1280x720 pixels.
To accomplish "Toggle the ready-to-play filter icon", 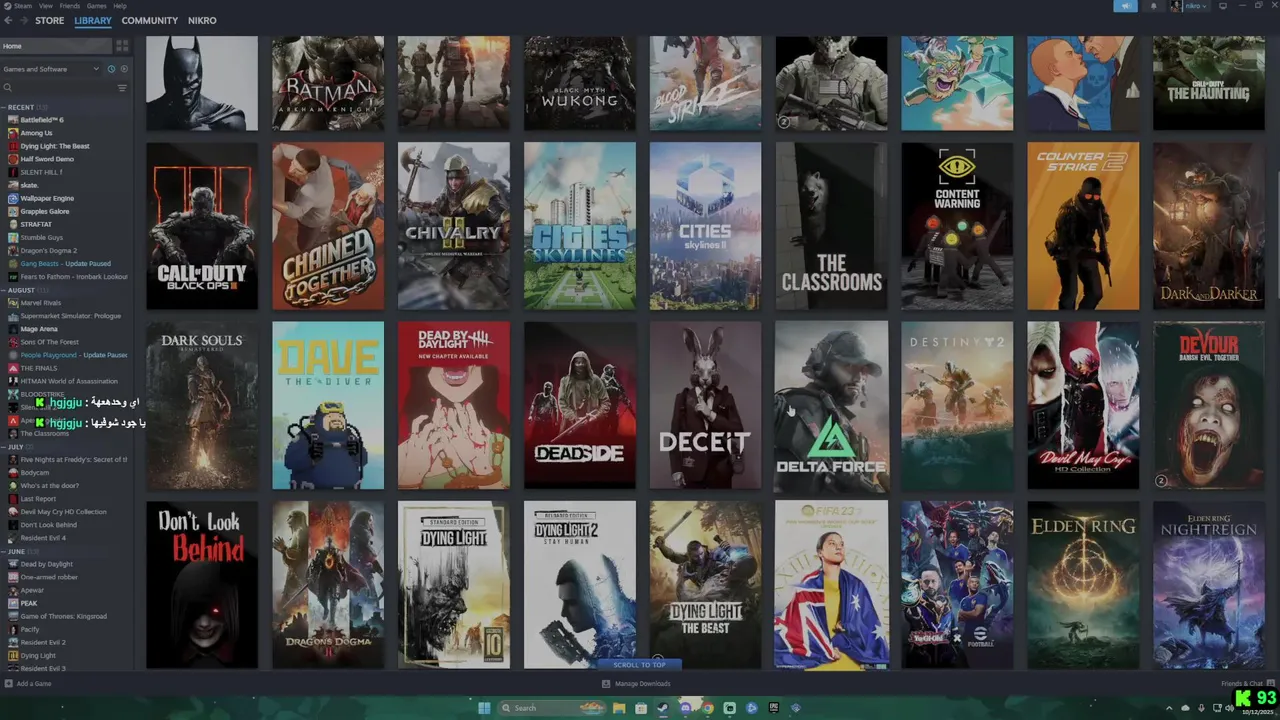I will 122,69.
